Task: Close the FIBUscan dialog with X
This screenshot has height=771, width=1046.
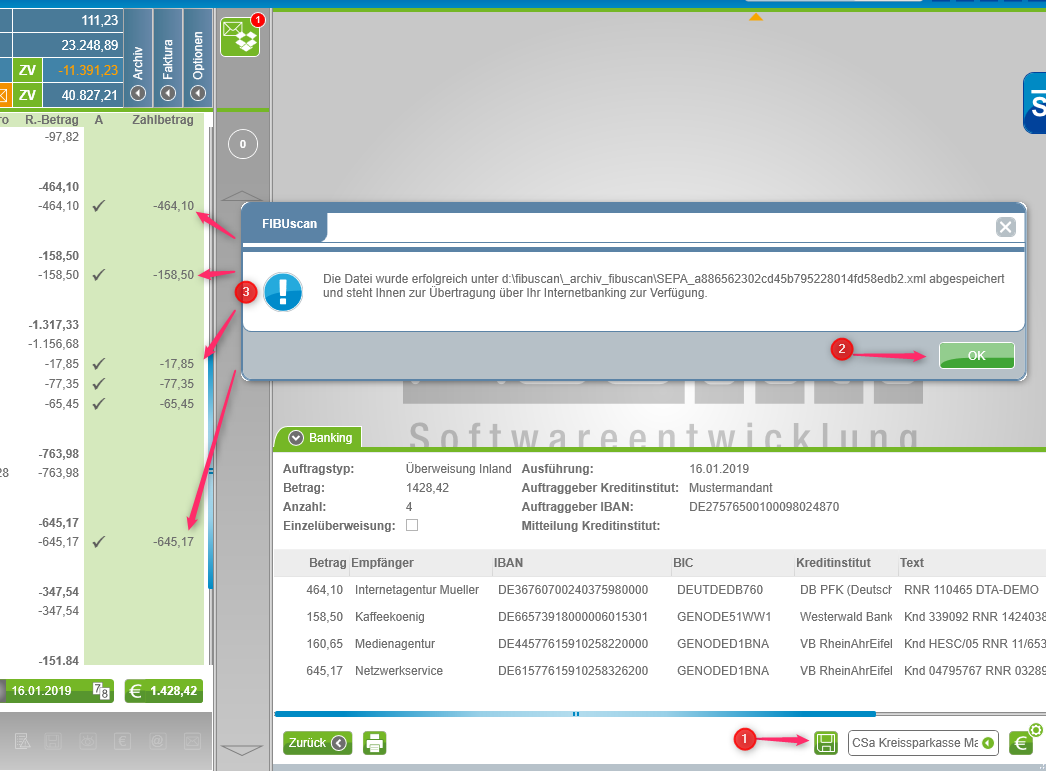Action: coord(1006,227)
